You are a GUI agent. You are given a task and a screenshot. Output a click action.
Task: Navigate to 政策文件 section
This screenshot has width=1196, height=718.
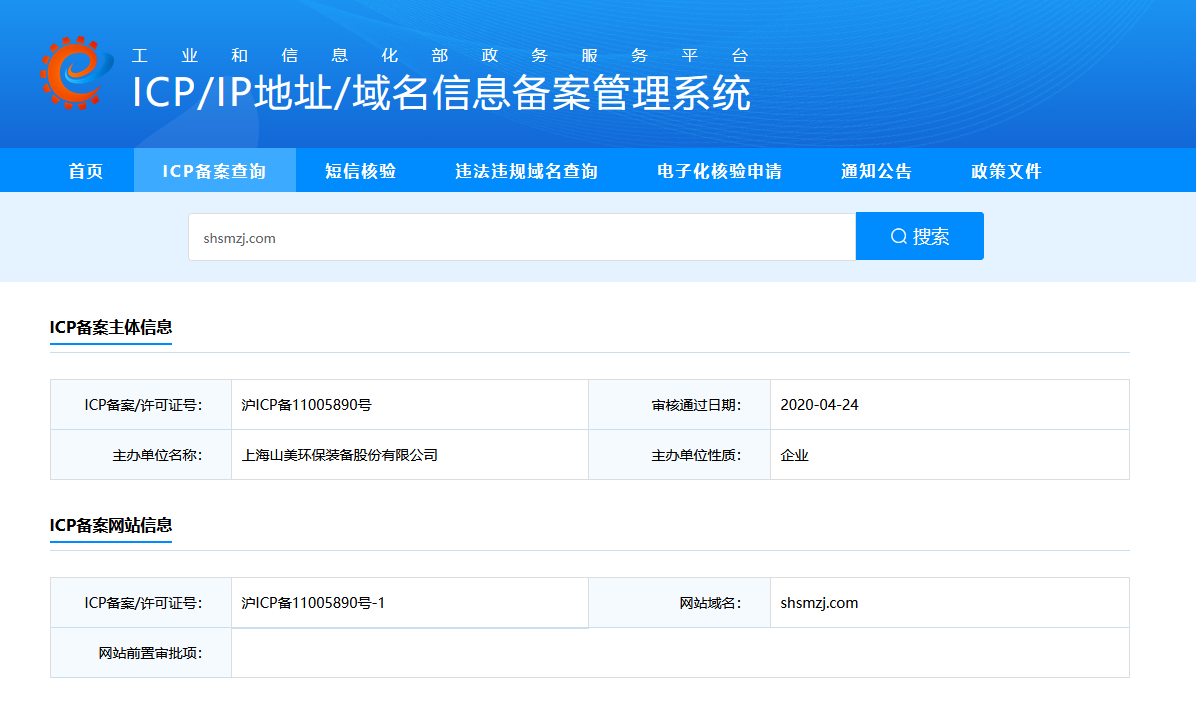pyautogui.click(x=1006, y=171)
